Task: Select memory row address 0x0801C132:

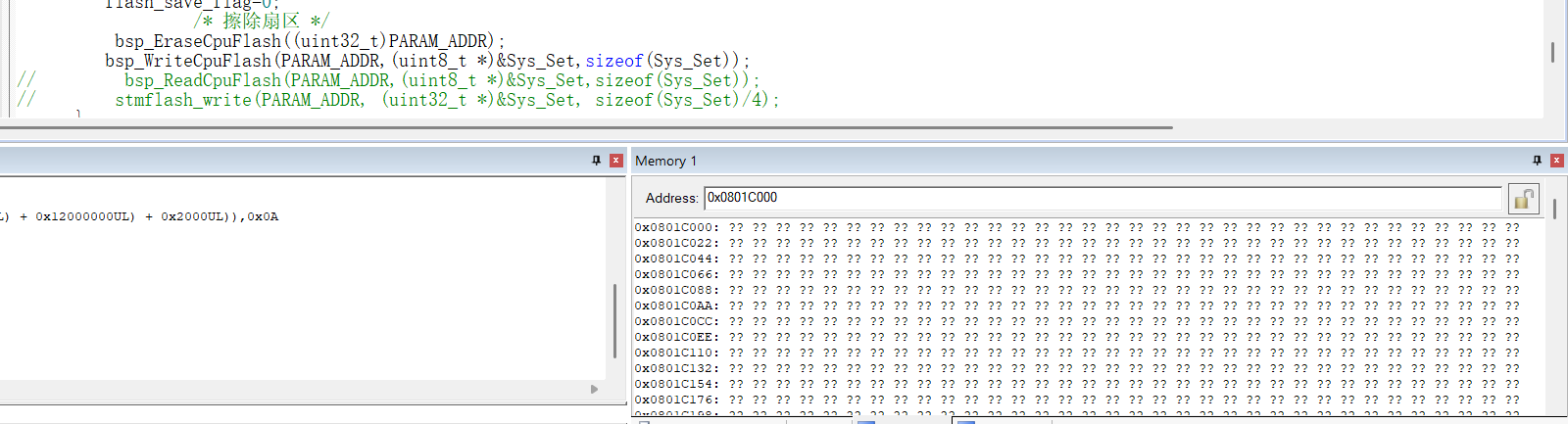Action: point(676,368)
